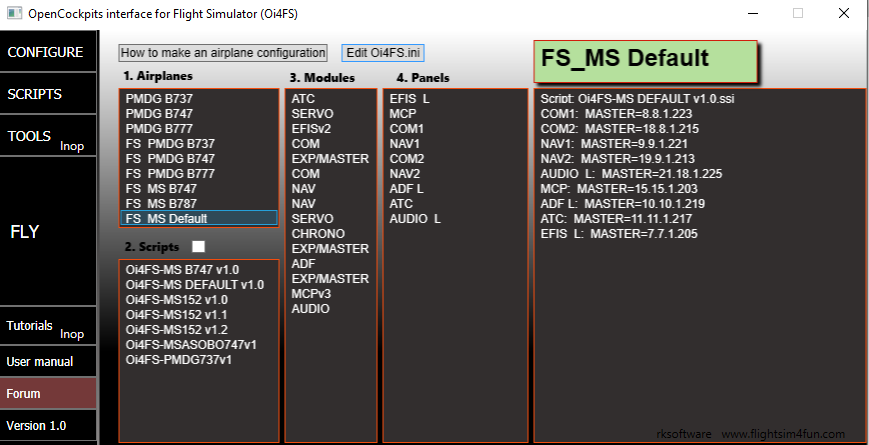Image resolution: width=869 pixels, height=445 pixels.
Task: Click EFIS L: MASTER=7.7.1.205 line
Action: point(619,233)
